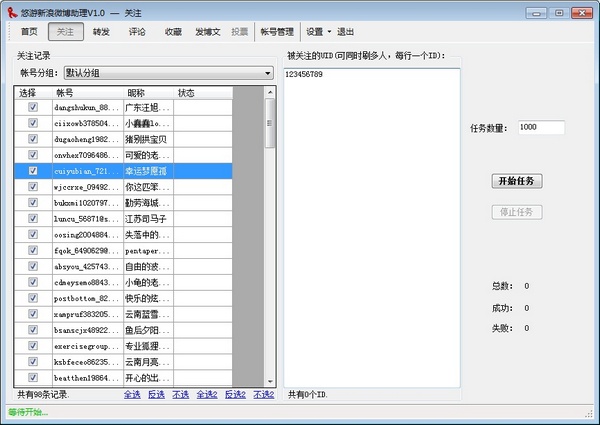Go to the 收藏 favorites tab
600x425 pixels.
click(173, 32)
